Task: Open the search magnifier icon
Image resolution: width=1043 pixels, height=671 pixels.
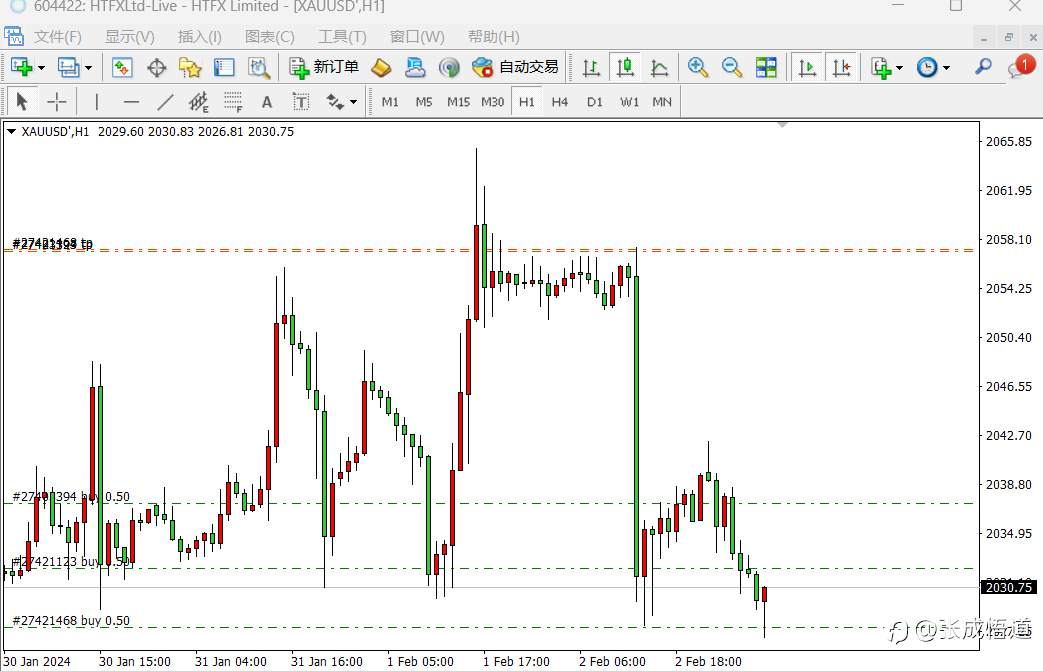Action: pyautogui.click(x=982, y=67)
